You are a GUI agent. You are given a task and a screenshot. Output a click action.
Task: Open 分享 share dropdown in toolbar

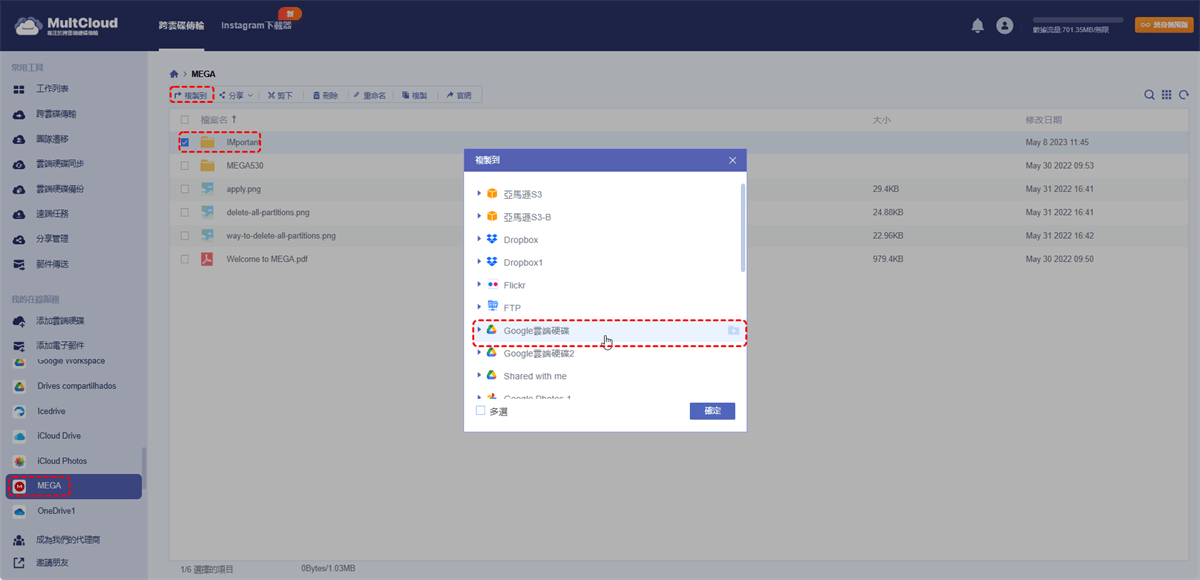tap(236, 95)
